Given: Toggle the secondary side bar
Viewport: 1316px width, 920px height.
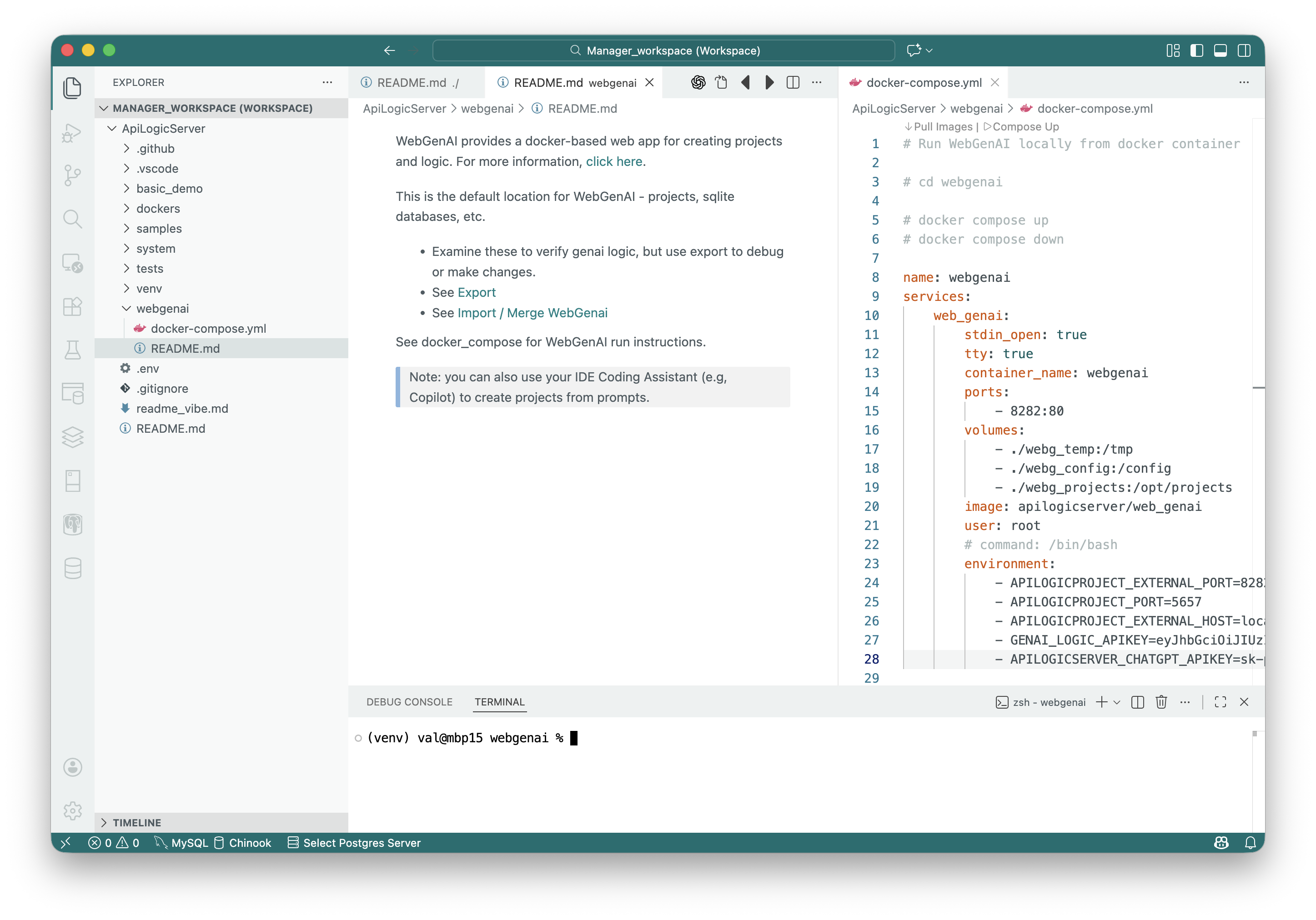Looking at the screenshot, I should (x=1244, y=50).
